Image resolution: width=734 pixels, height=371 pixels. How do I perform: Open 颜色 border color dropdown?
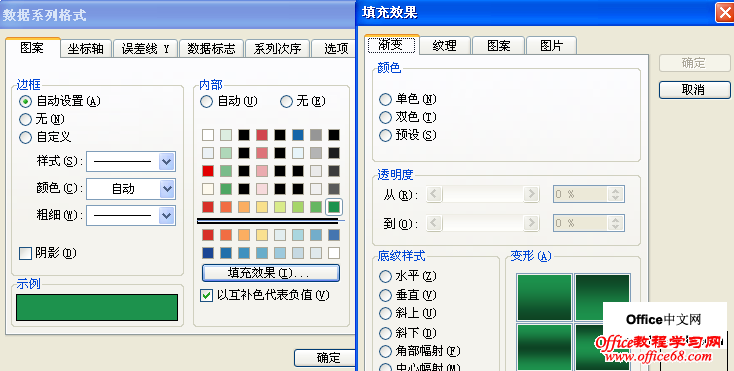tap(167, 189)
